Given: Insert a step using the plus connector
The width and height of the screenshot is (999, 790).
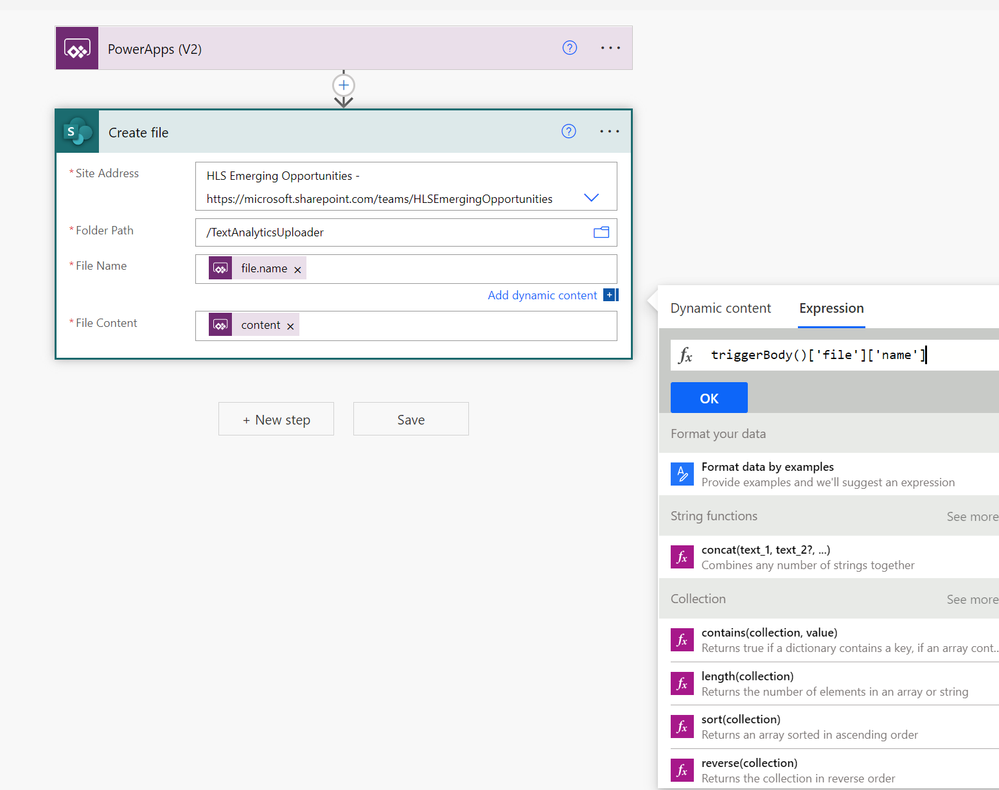Looking at the screenshot, I should click(x=343, y=85).
